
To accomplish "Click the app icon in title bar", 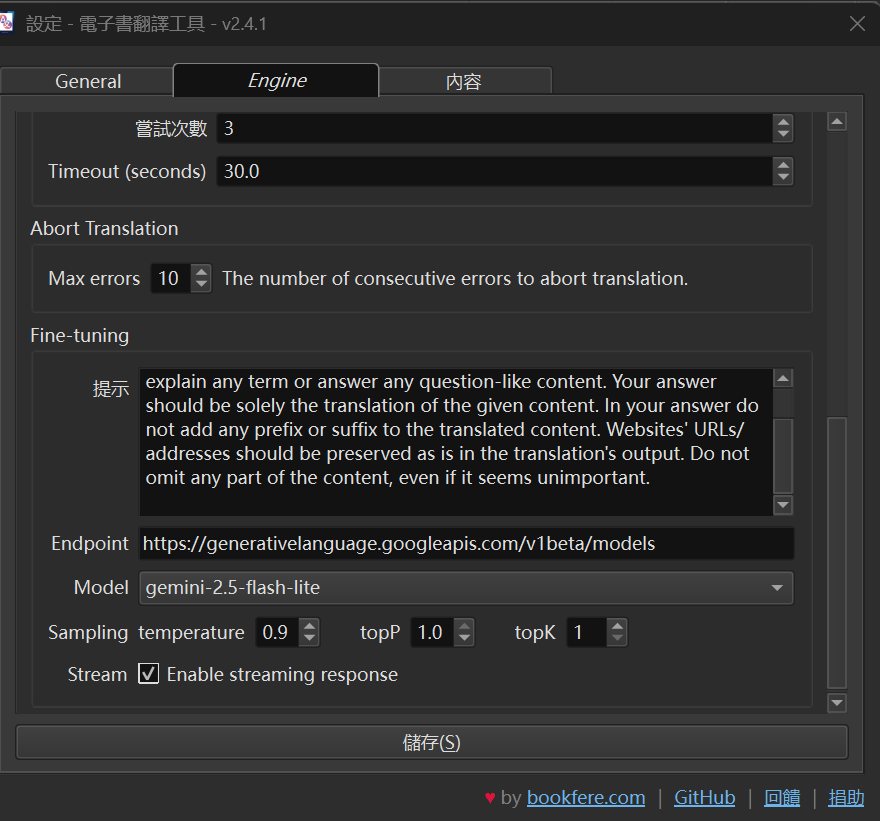I will (x=6, y=23).
